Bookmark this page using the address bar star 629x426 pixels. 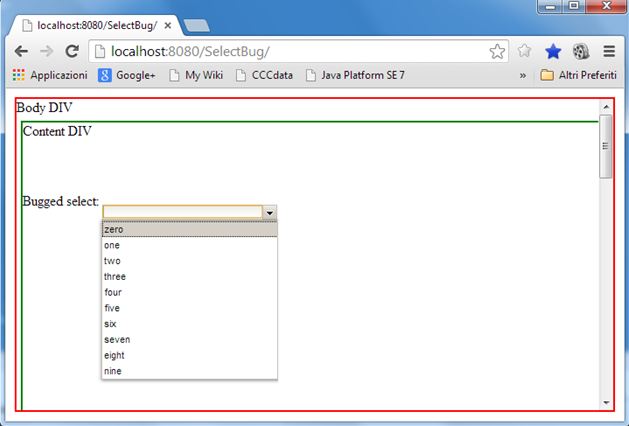click(x=497, y=51)
